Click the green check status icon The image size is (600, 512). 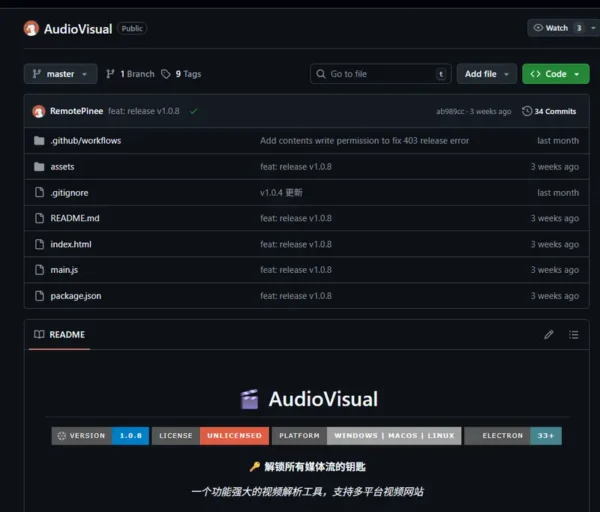[194, 111]
